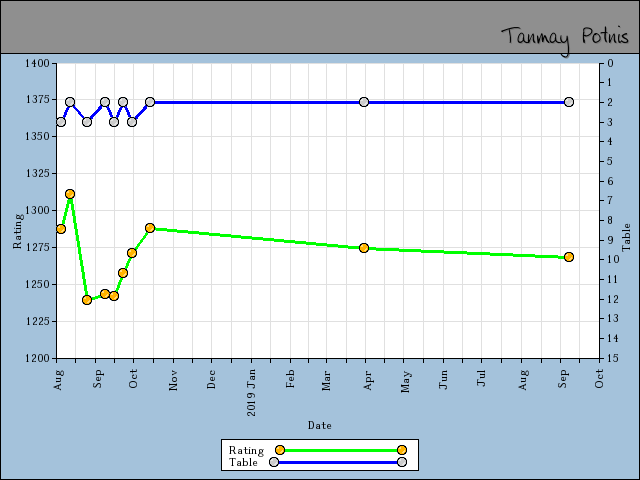The image size is (640, 480).
Task: Click the 10 label on the Table axis
Action: [x=613, y=260]
